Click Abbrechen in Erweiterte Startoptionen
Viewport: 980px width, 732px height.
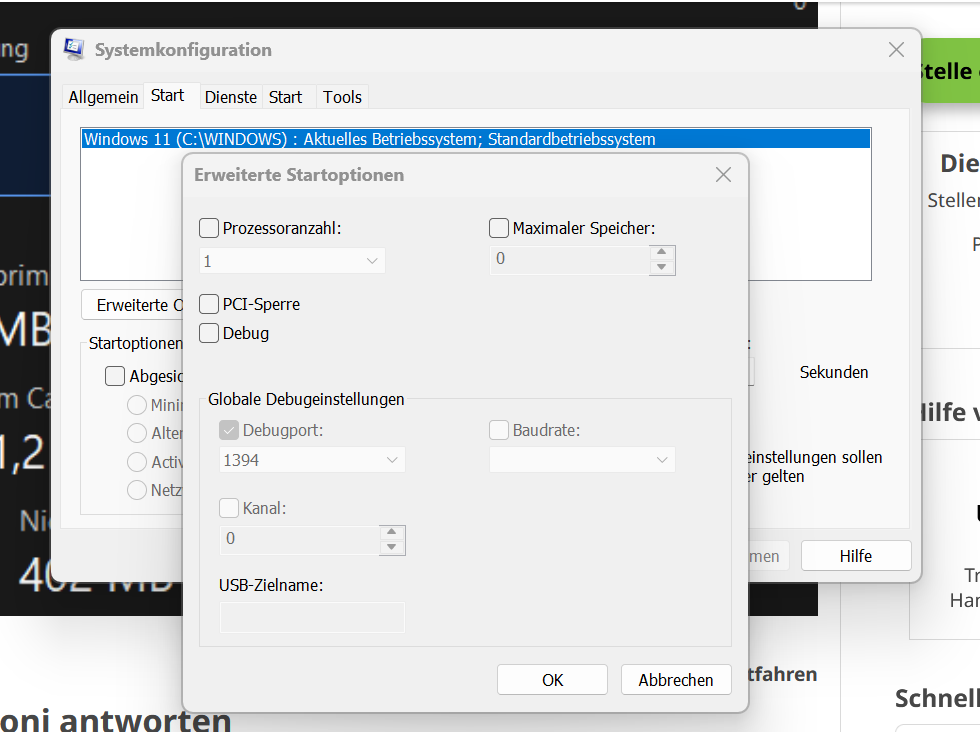point(676,679)
